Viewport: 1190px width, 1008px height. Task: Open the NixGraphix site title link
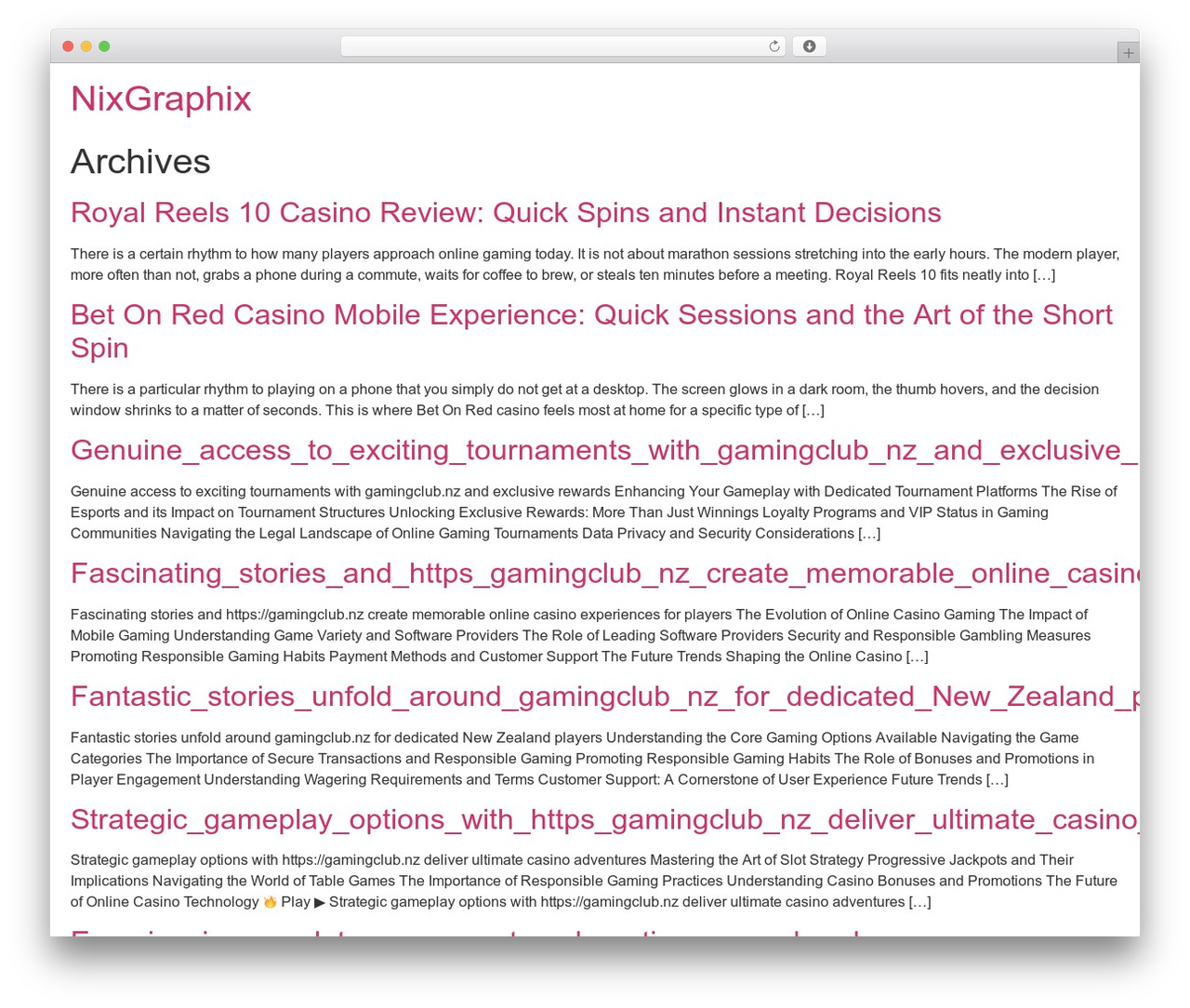(161, 99)
